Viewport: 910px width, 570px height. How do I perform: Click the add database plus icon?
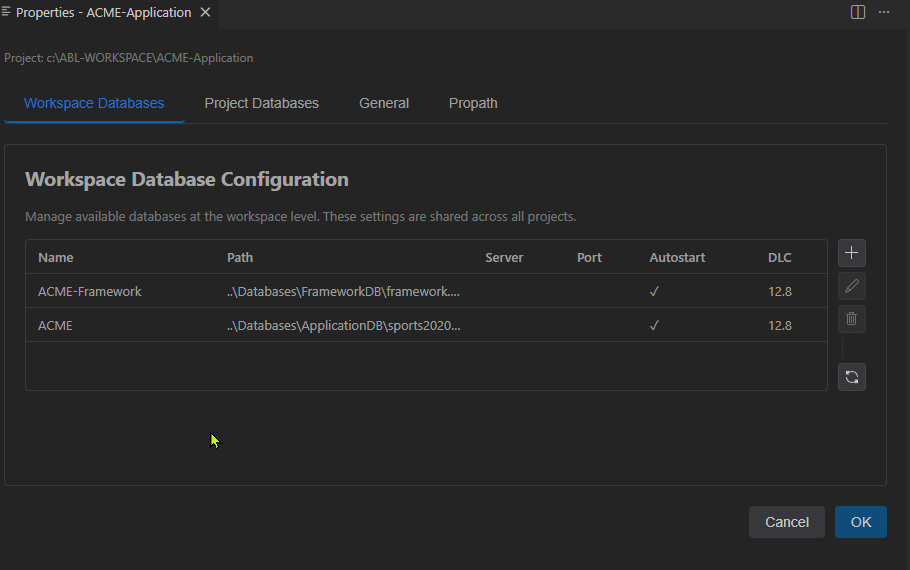point(851,253)
